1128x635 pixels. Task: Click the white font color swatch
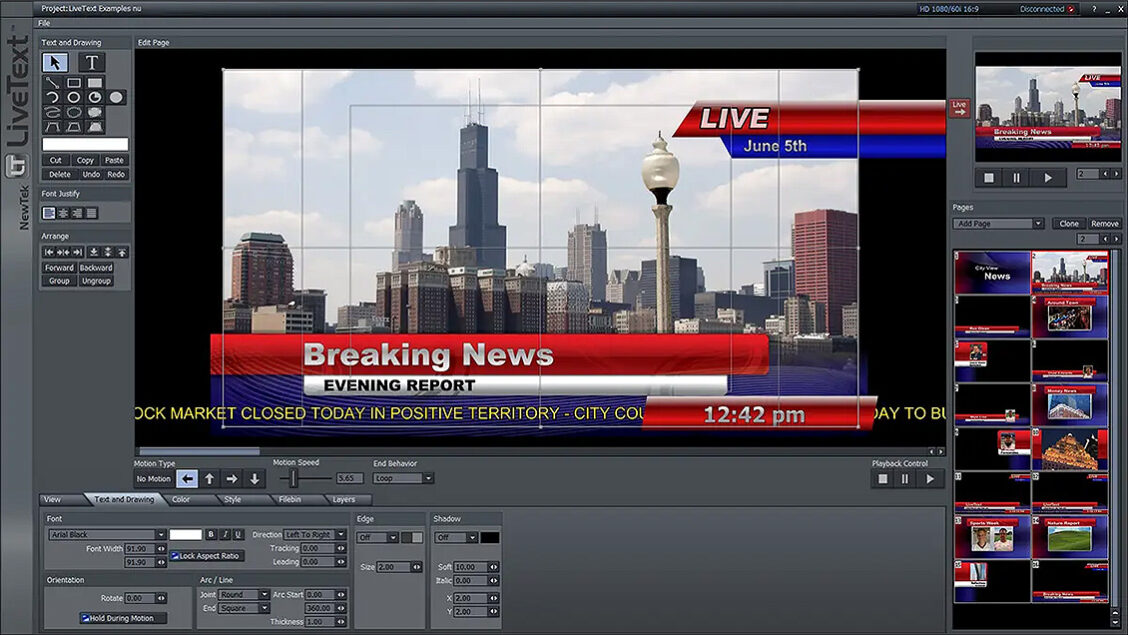coord(185,535)
